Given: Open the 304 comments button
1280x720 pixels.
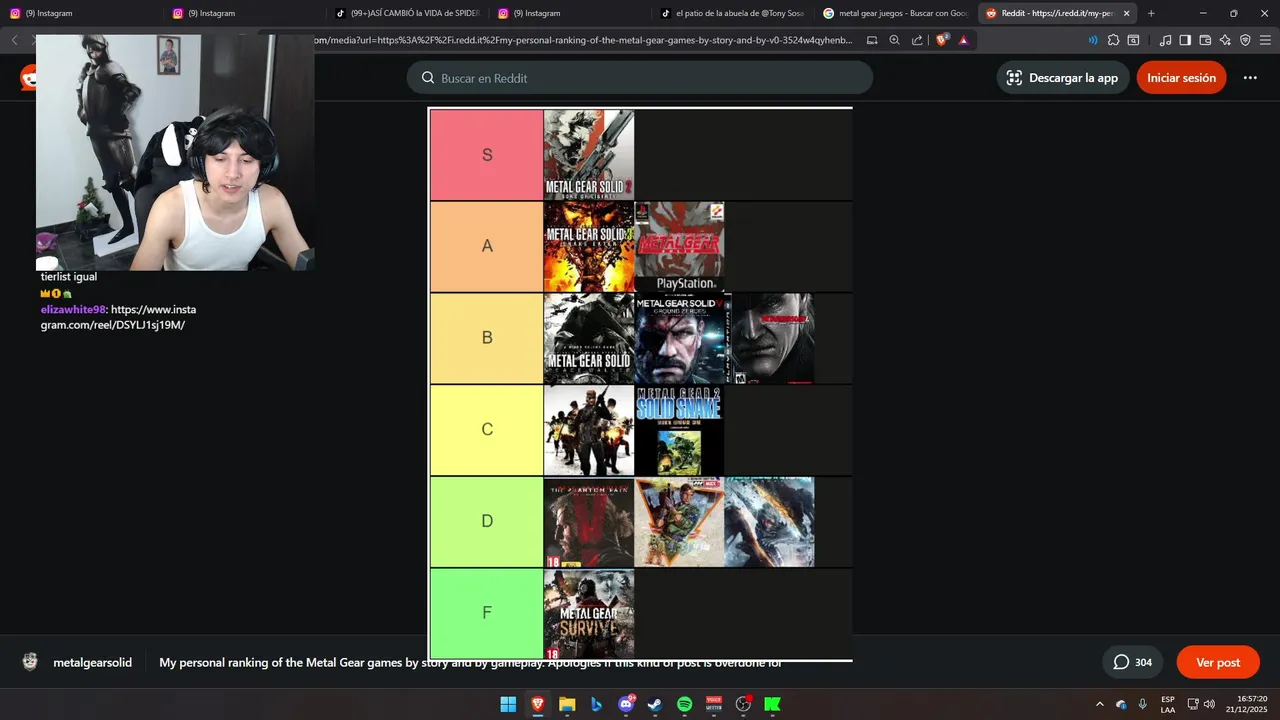Looking at the screenshot, I should pyautogui.click(x=1133, y=662).
